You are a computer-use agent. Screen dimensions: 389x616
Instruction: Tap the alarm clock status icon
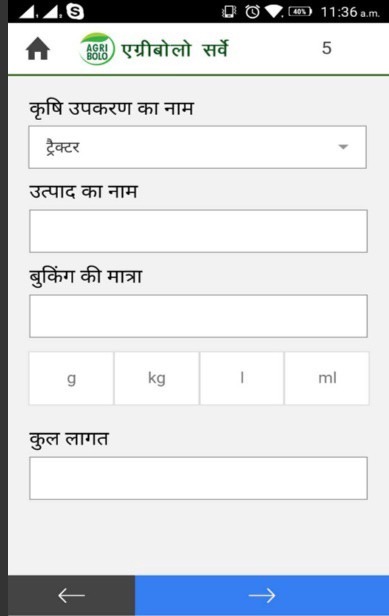252,12
